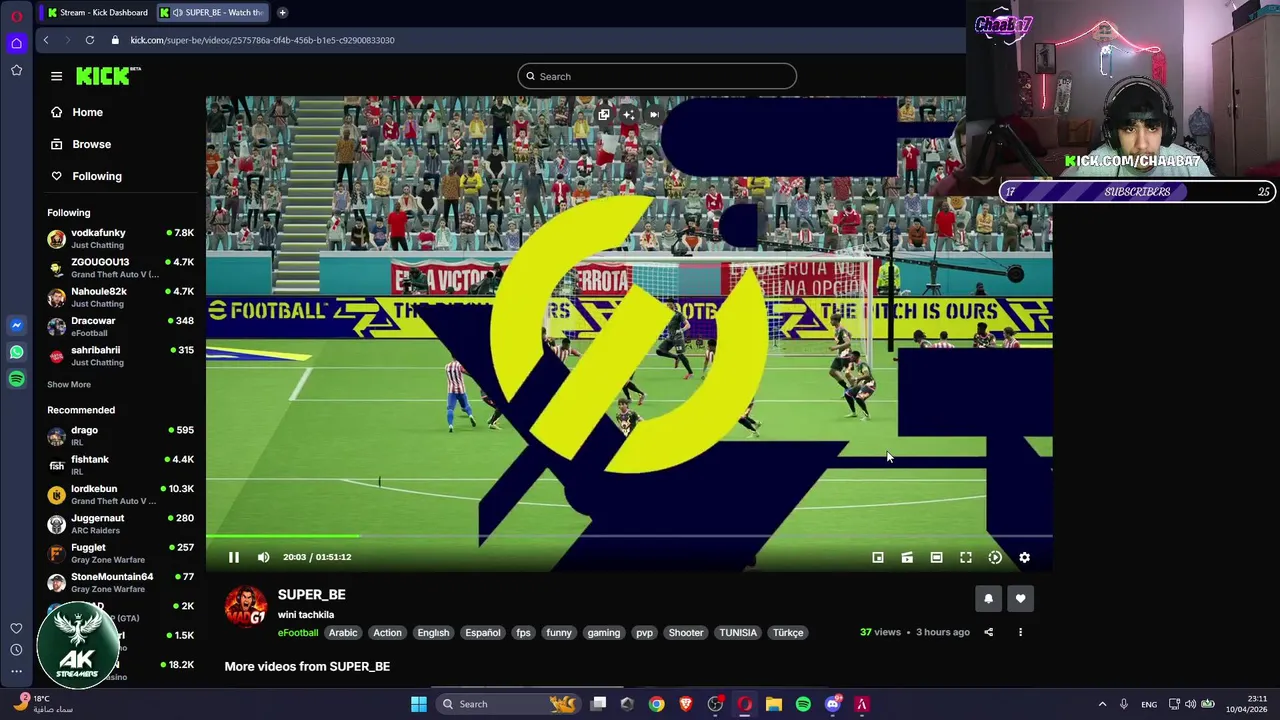Select the English tag
The height and width of the screenshot is (720, 1280).
pyautogui.click(x=433, y=632)
